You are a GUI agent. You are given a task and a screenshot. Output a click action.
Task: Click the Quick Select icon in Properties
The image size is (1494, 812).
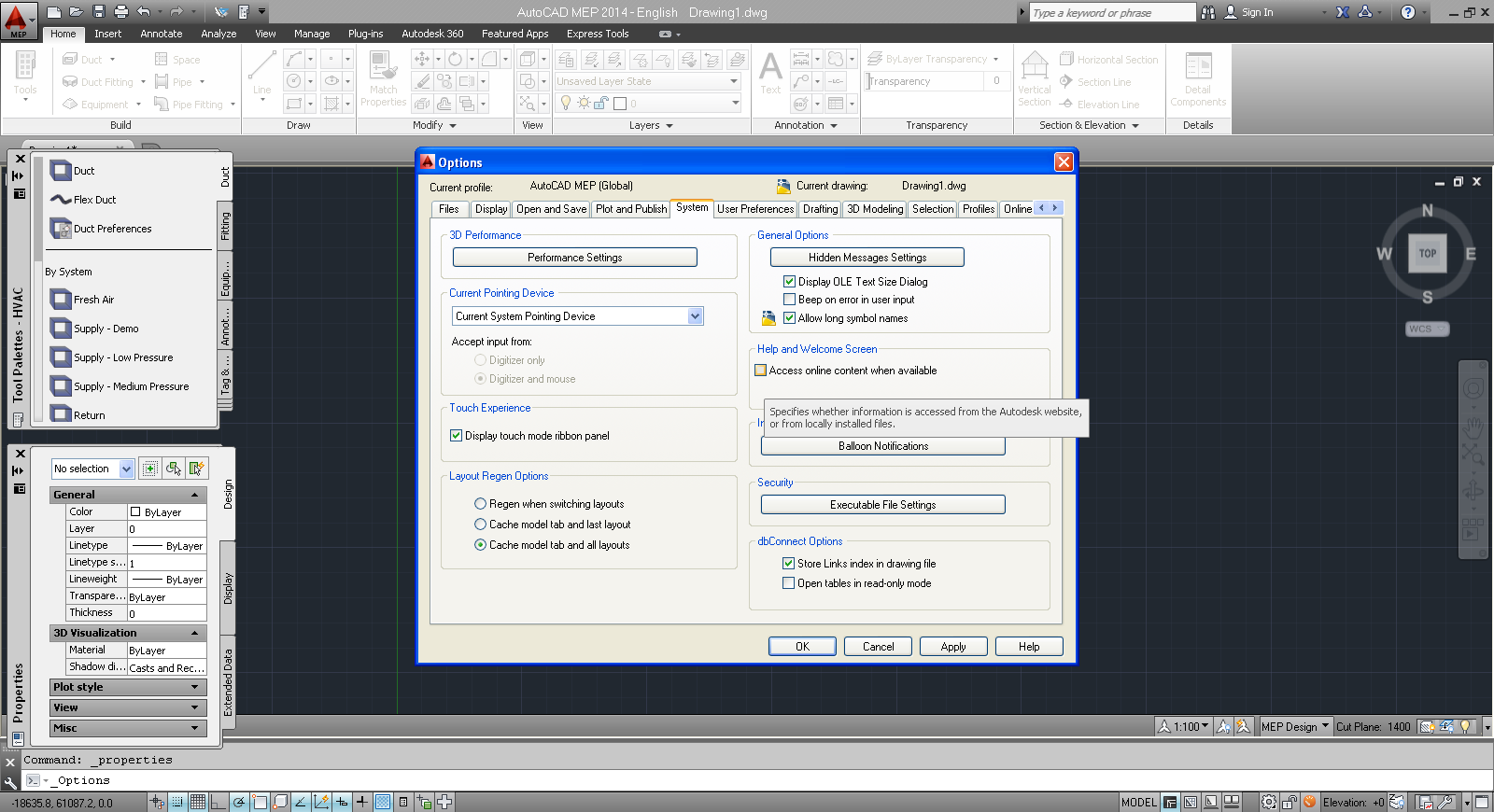pos(196,469)
